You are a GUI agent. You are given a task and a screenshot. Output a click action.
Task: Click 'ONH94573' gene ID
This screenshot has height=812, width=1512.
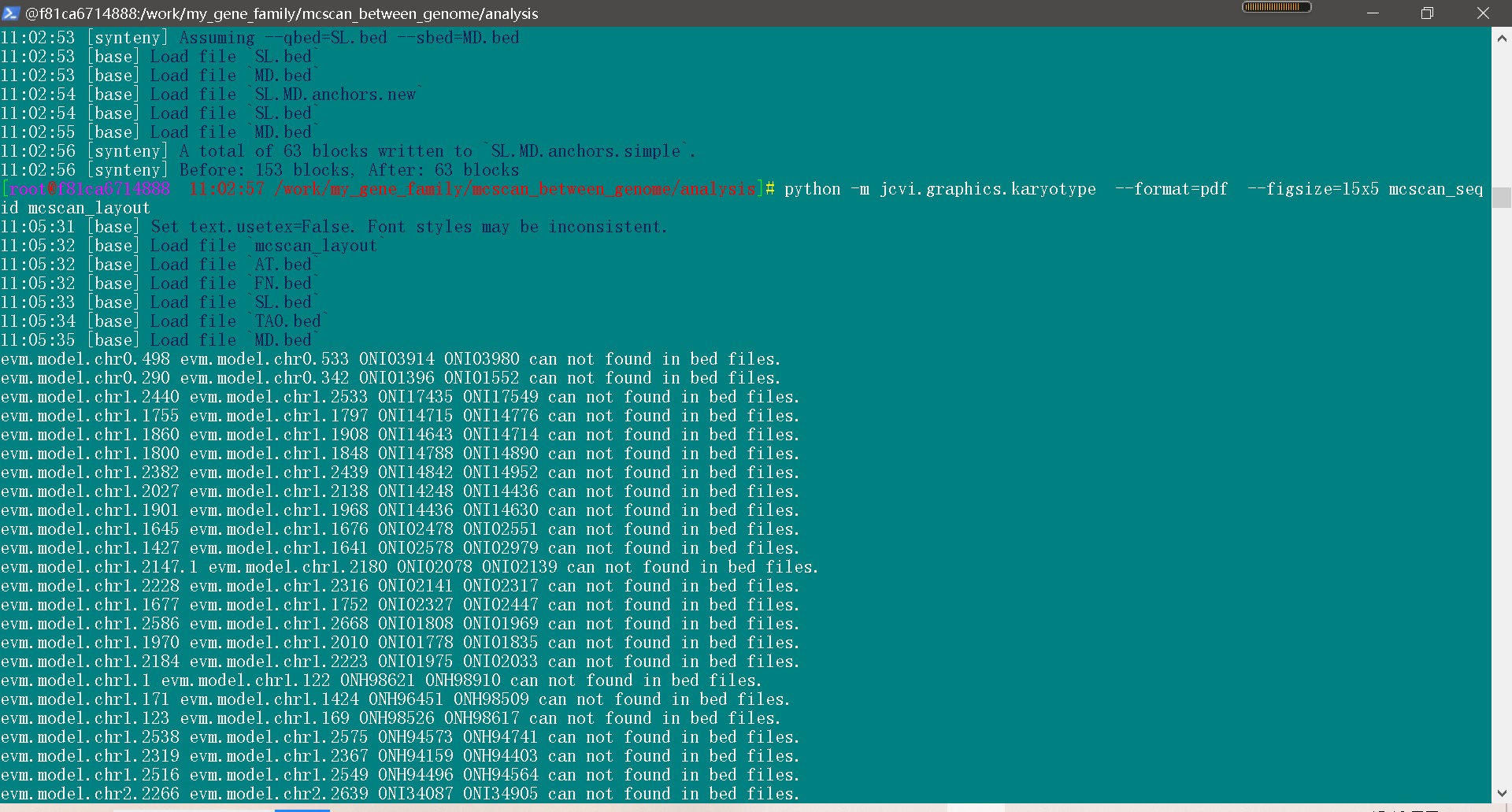click(416, 737)
